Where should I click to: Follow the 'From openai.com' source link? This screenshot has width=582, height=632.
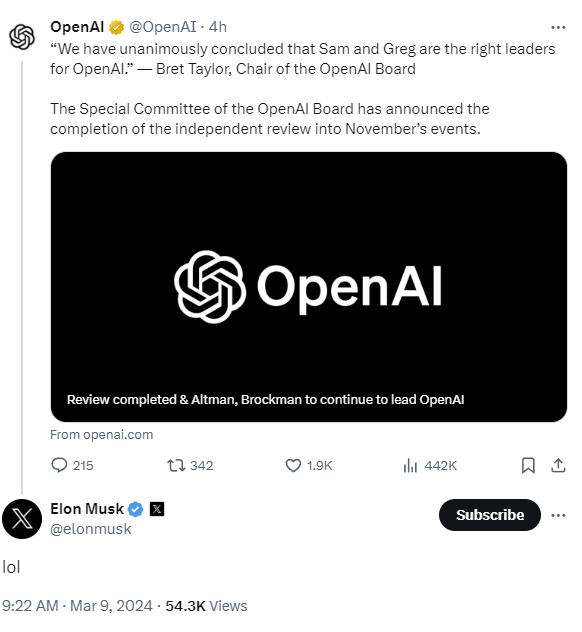pyautogui.click(x=102, y=434)
